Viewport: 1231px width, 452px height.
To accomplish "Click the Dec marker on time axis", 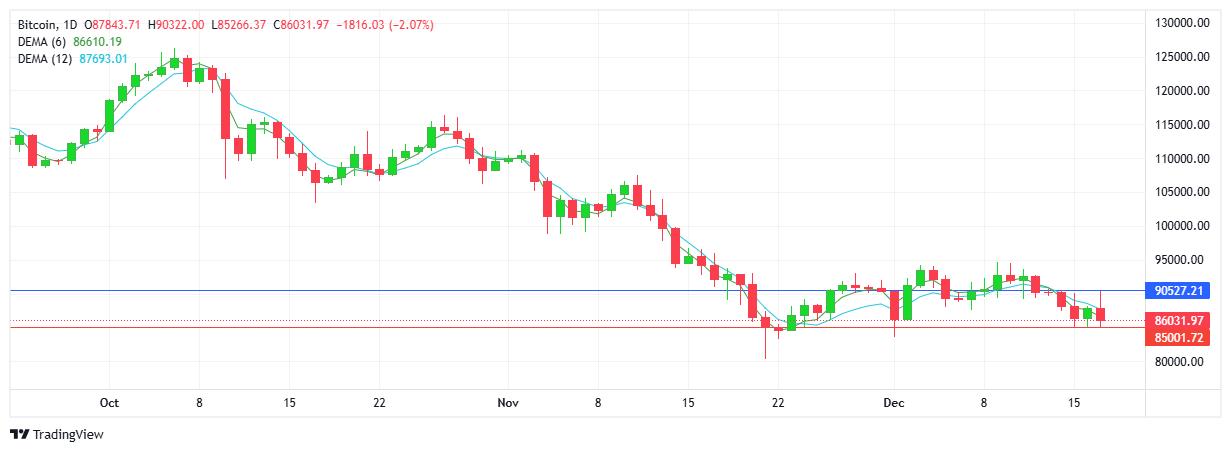I will 893,403.
